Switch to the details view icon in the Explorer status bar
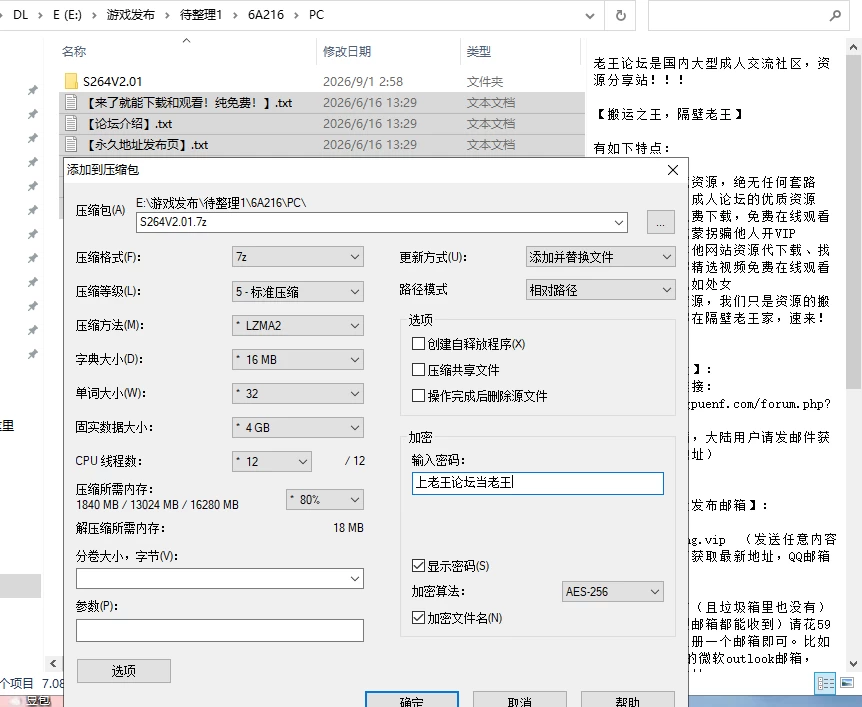Image resolution: width=862 pixels, height=707 pixels. click(x=825, y=683)
